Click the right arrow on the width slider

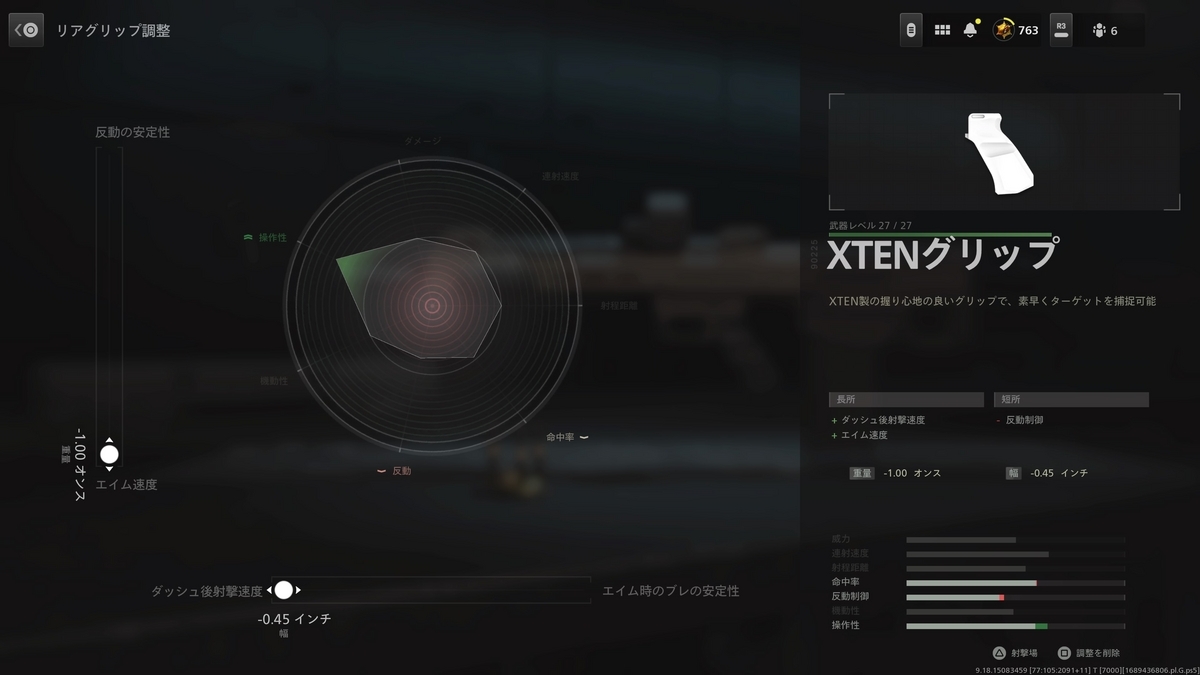(x=298, y=590)
